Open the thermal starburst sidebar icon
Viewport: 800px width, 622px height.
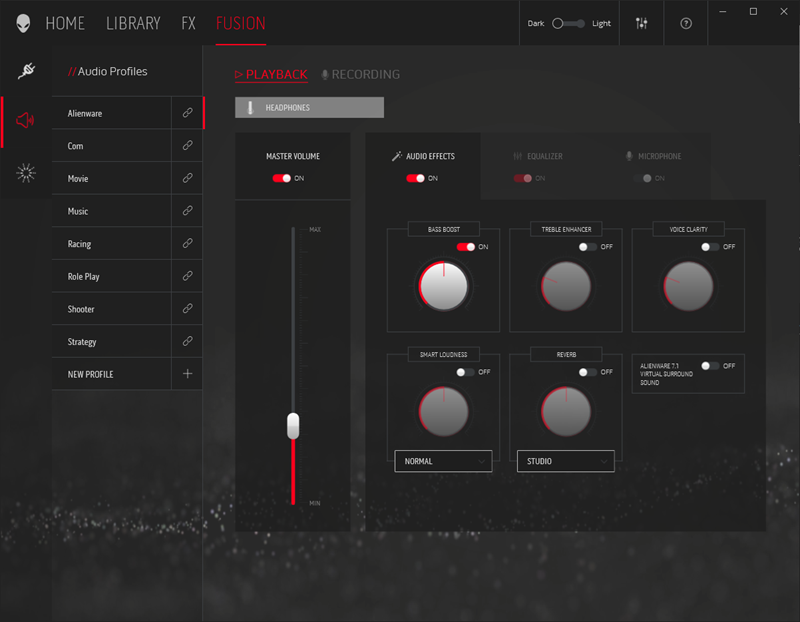tap(26, 173)
